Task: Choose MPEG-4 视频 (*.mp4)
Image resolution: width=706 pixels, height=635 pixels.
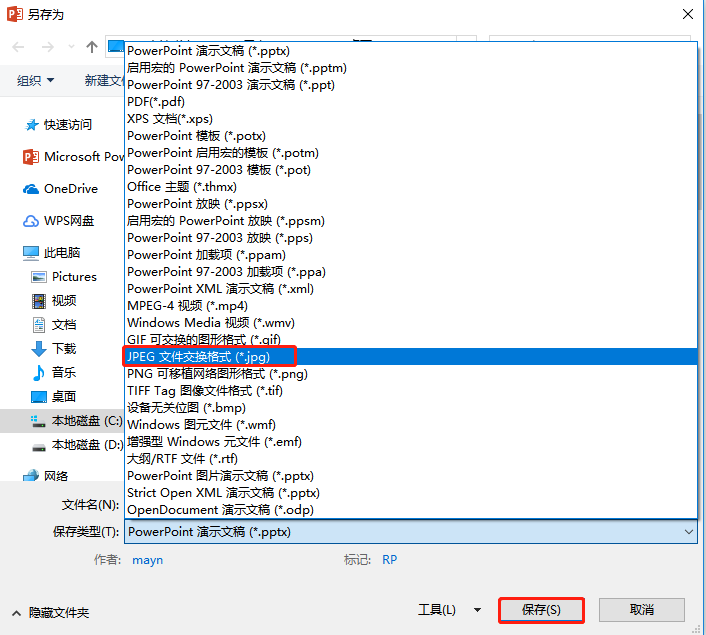Action: coord(411,306)
